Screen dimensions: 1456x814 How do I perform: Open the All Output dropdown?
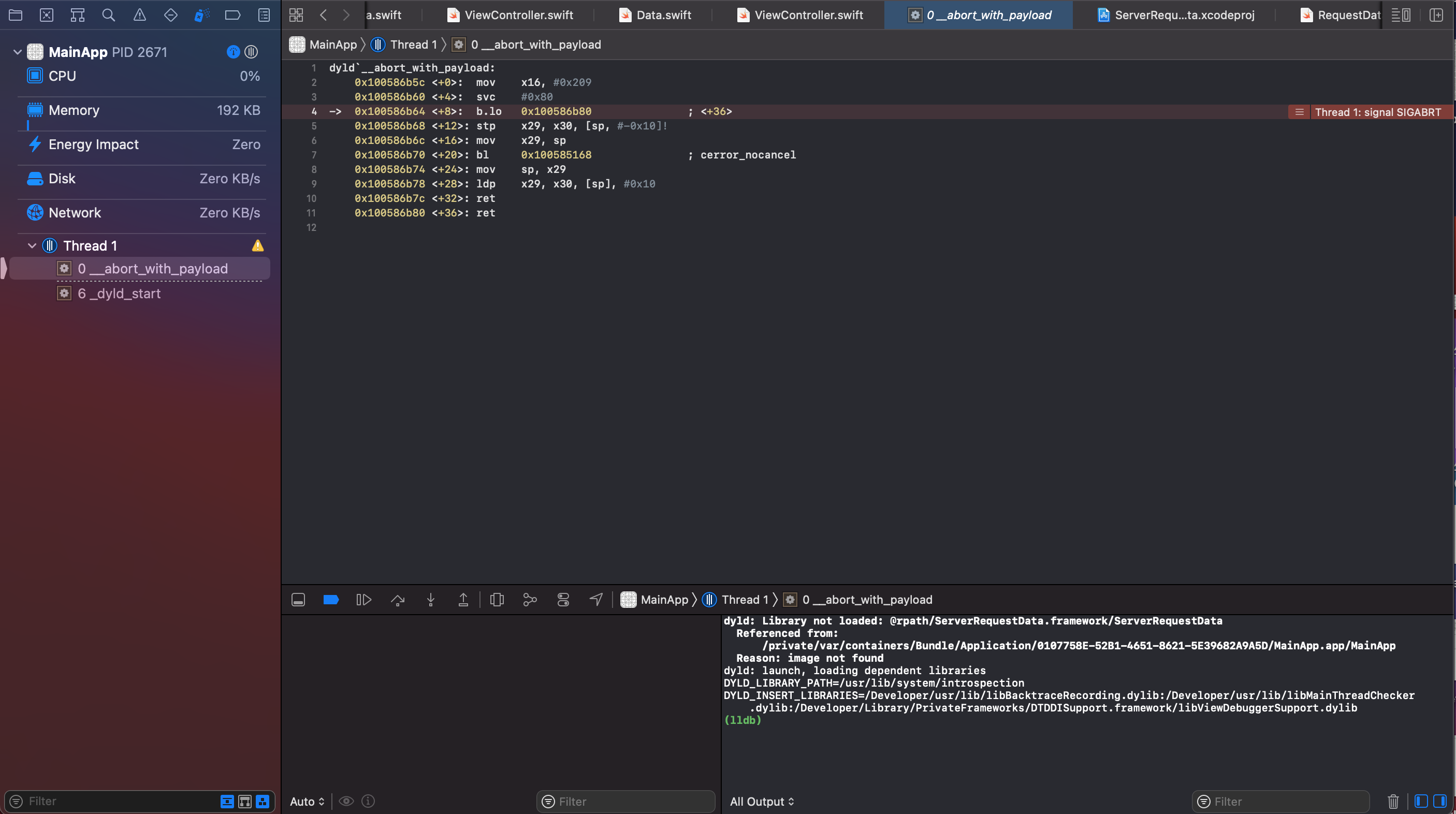coord(761,802)
